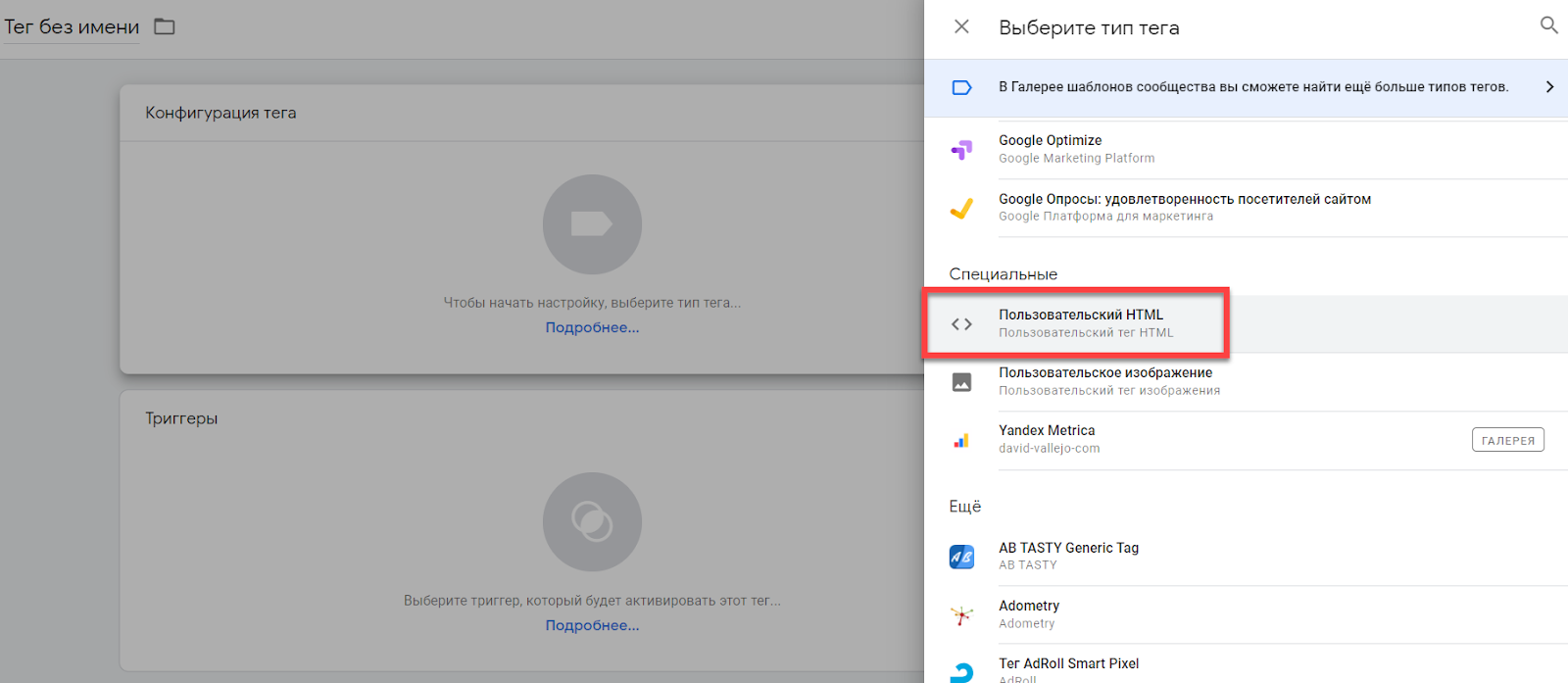Select the Yandex Metrica tag type
The height and width of the screenshot is (683, 1568).
coord(1246,440)
